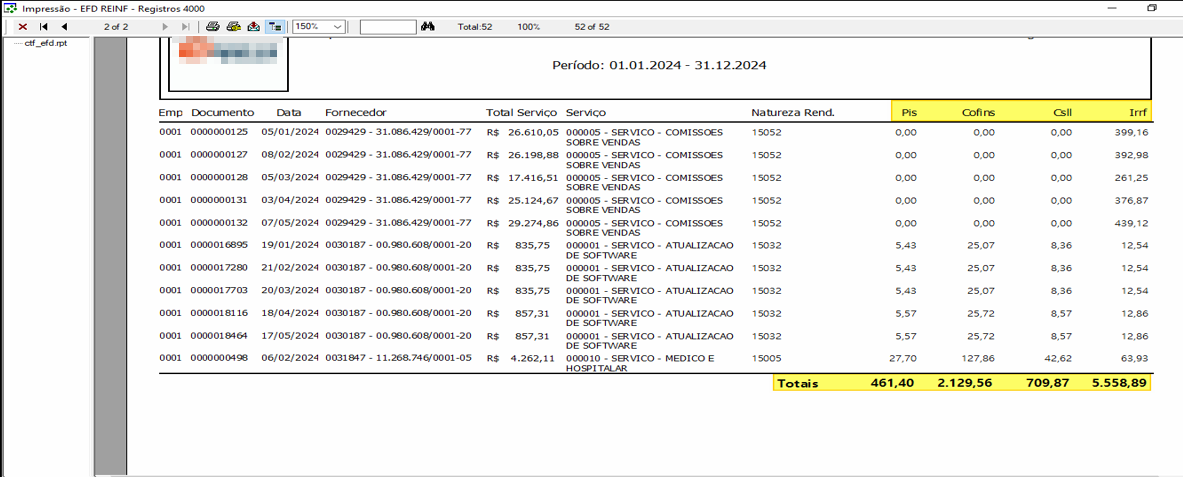
Task: Click the Pis column header
Action: tap(909, 112)
